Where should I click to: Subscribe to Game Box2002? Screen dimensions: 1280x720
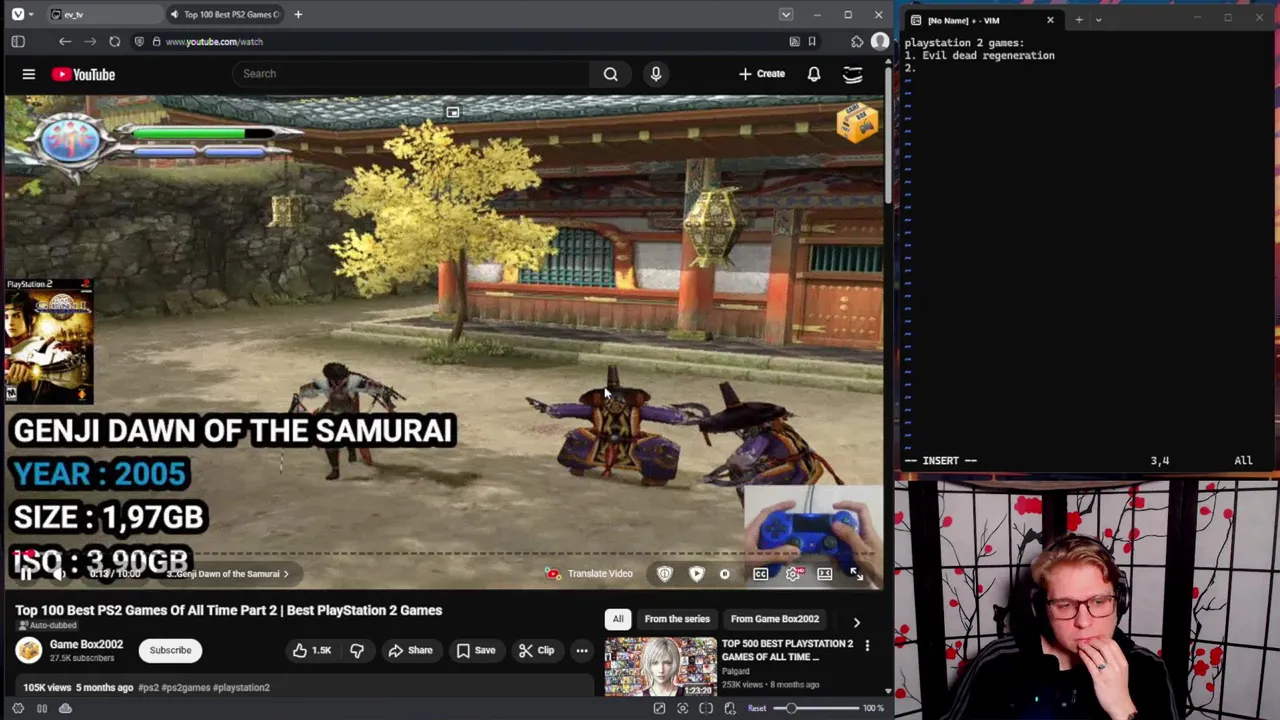click(x=170, y=650)
